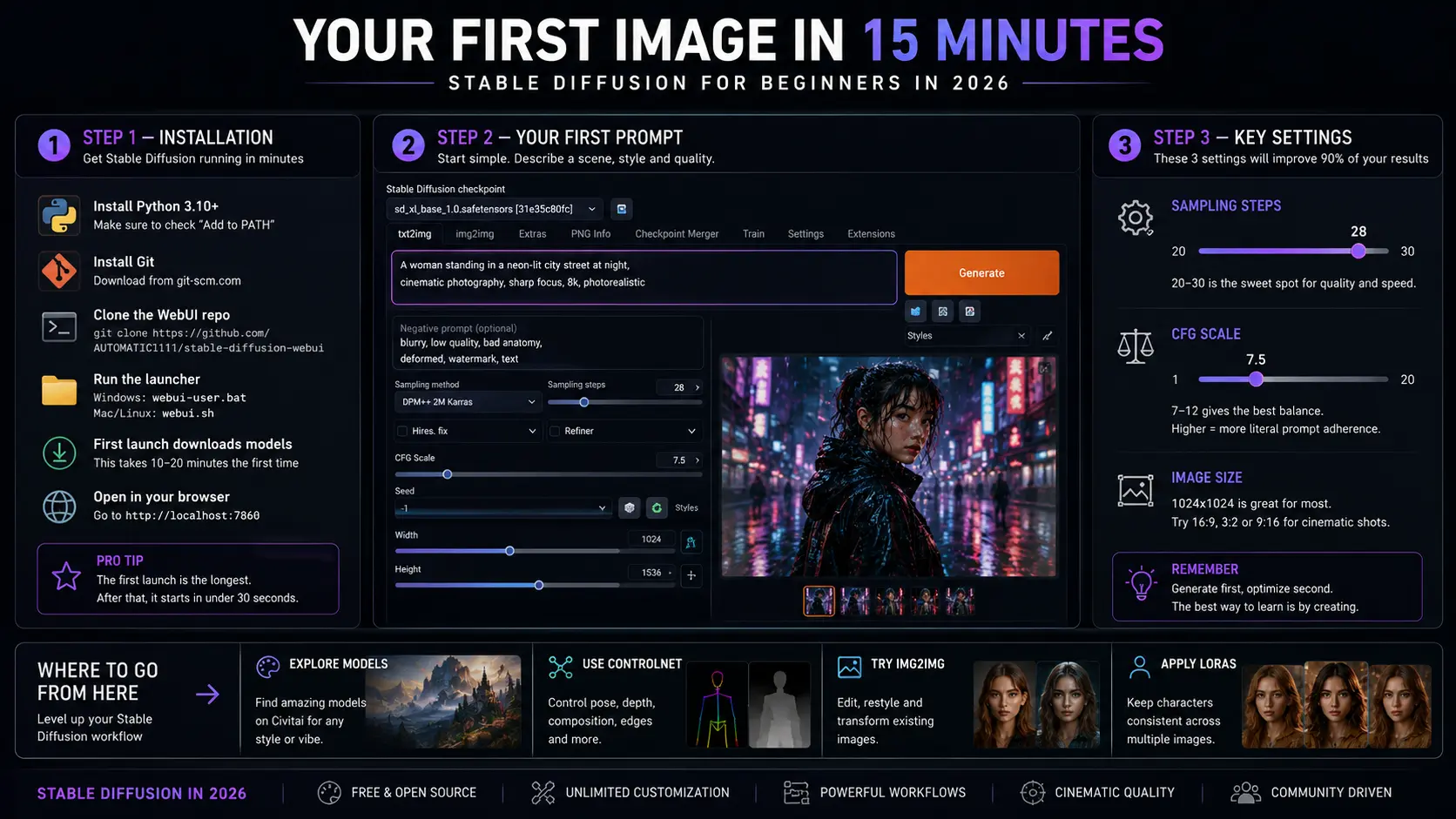Enable the Hires. fix checkbox
The image size is (1456, 819).
402,431
